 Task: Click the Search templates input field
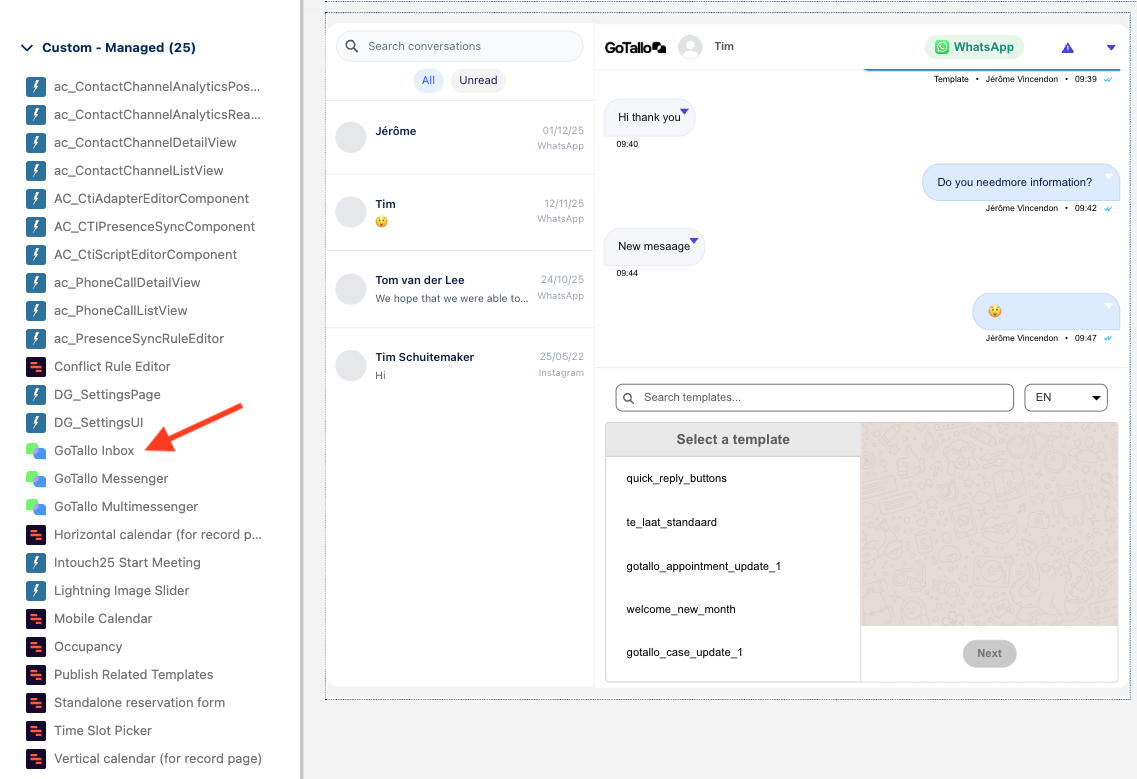click(814, 397)
